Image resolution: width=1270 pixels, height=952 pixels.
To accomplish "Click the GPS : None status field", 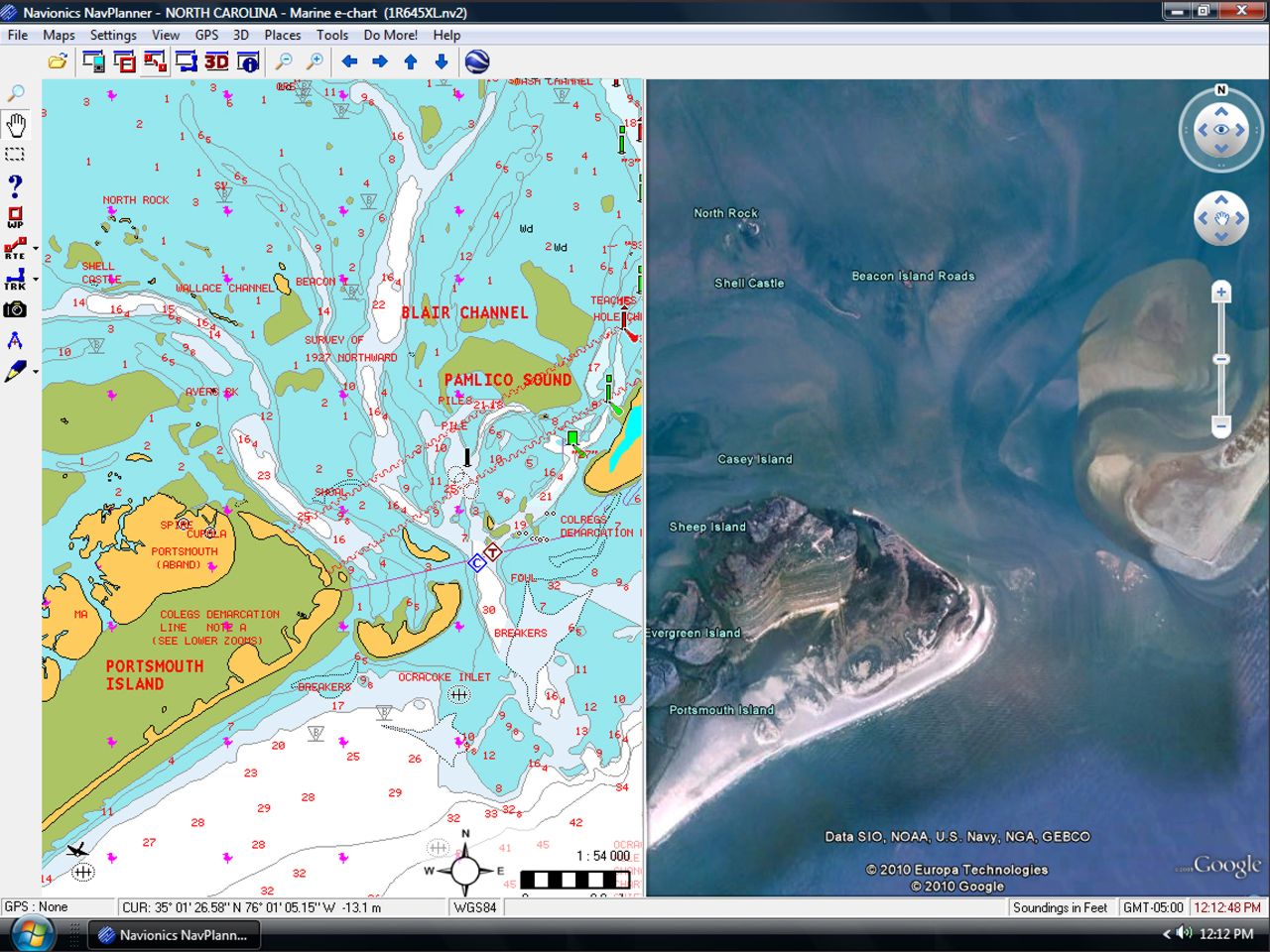I will click(x=58, y=907).
